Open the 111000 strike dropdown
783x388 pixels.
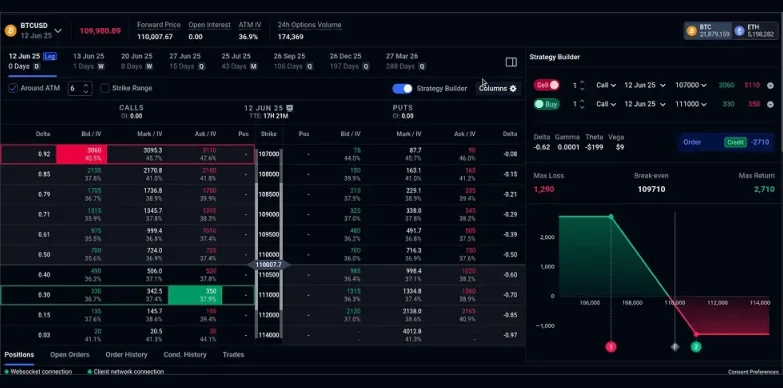tap(691, 104)
